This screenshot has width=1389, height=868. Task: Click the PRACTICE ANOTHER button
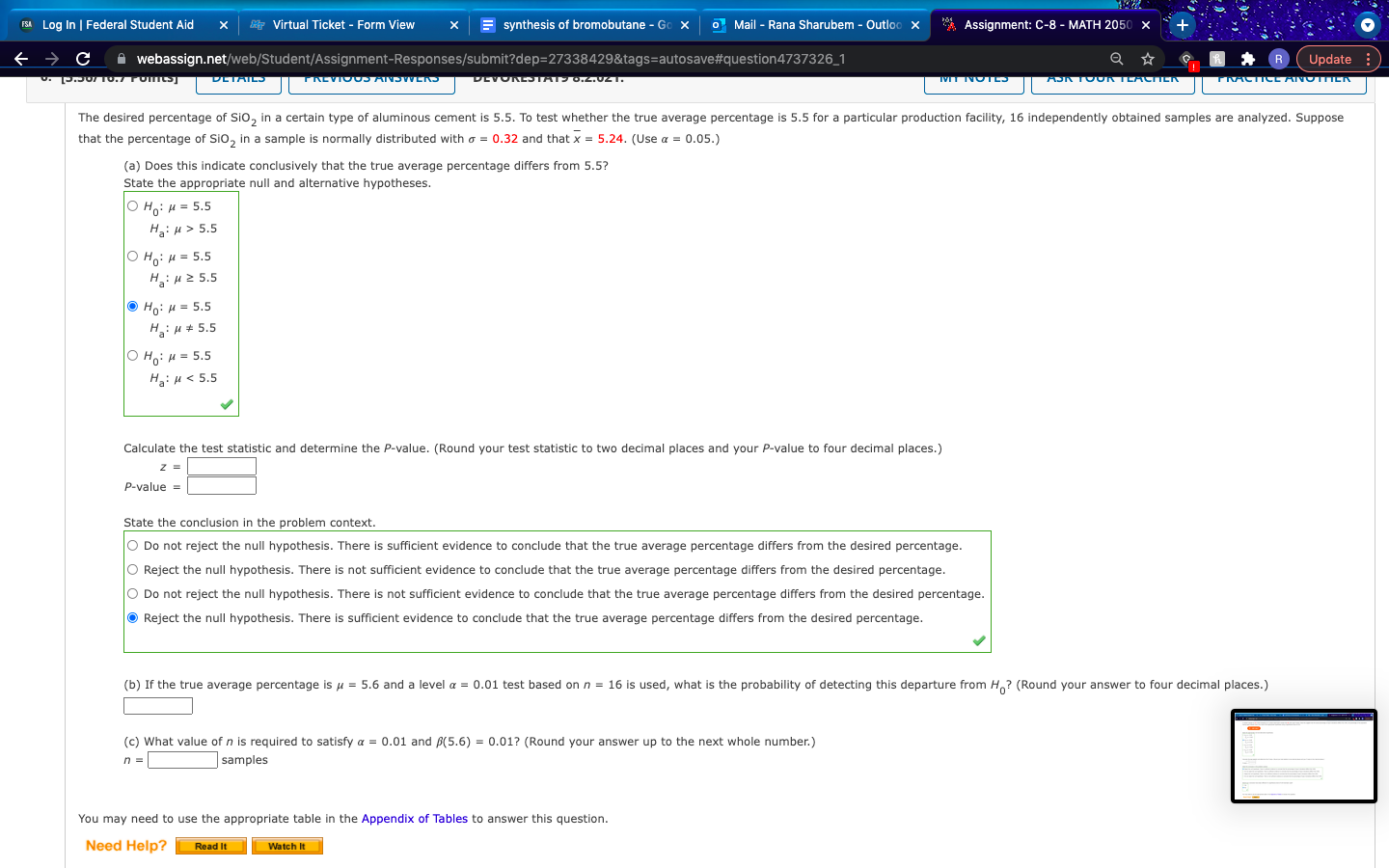(1284, 81)
